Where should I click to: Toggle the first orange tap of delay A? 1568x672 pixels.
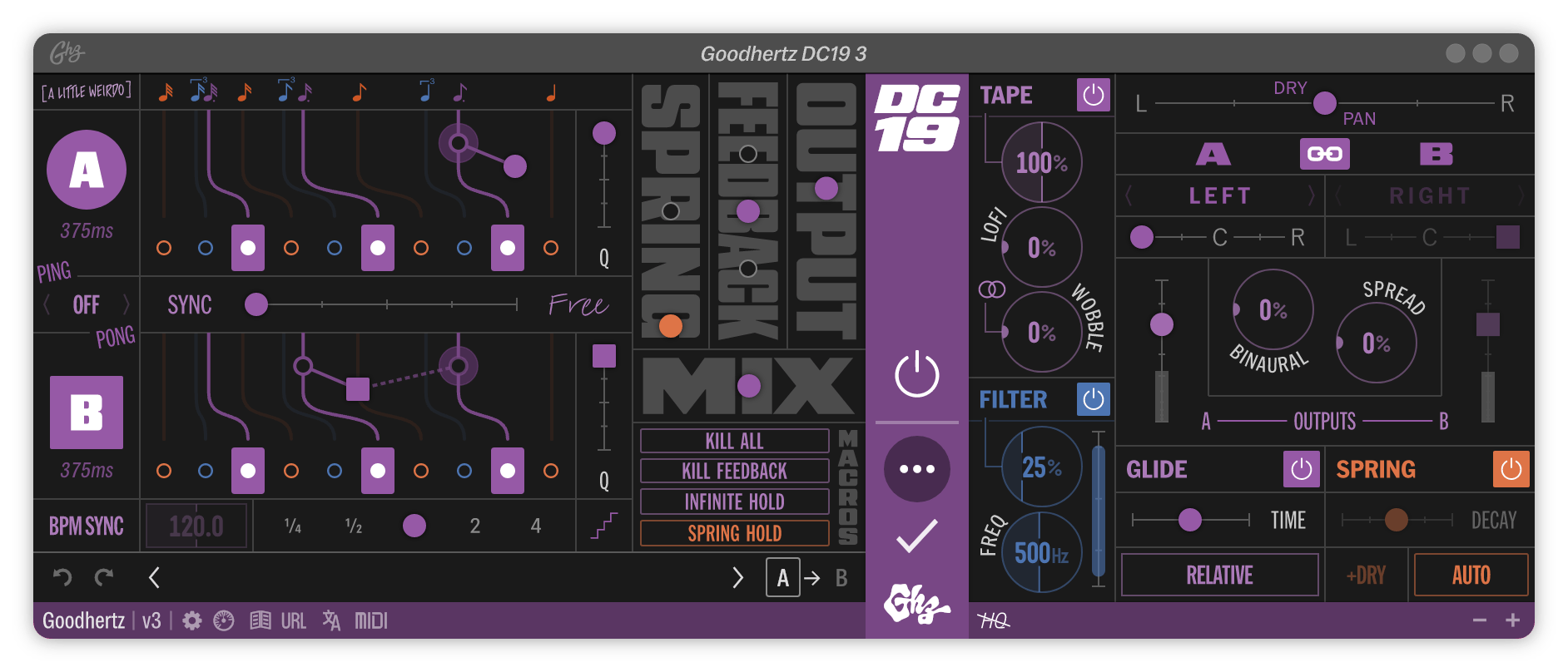(164, 248)
